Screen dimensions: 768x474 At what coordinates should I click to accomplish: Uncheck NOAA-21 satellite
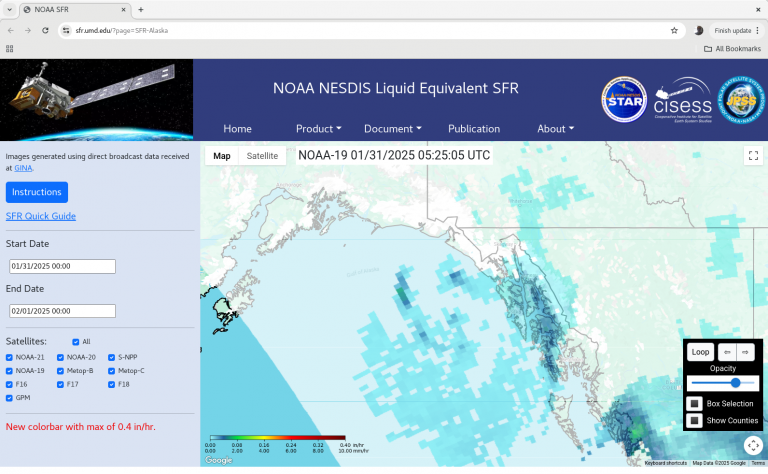tap(9, 357)
